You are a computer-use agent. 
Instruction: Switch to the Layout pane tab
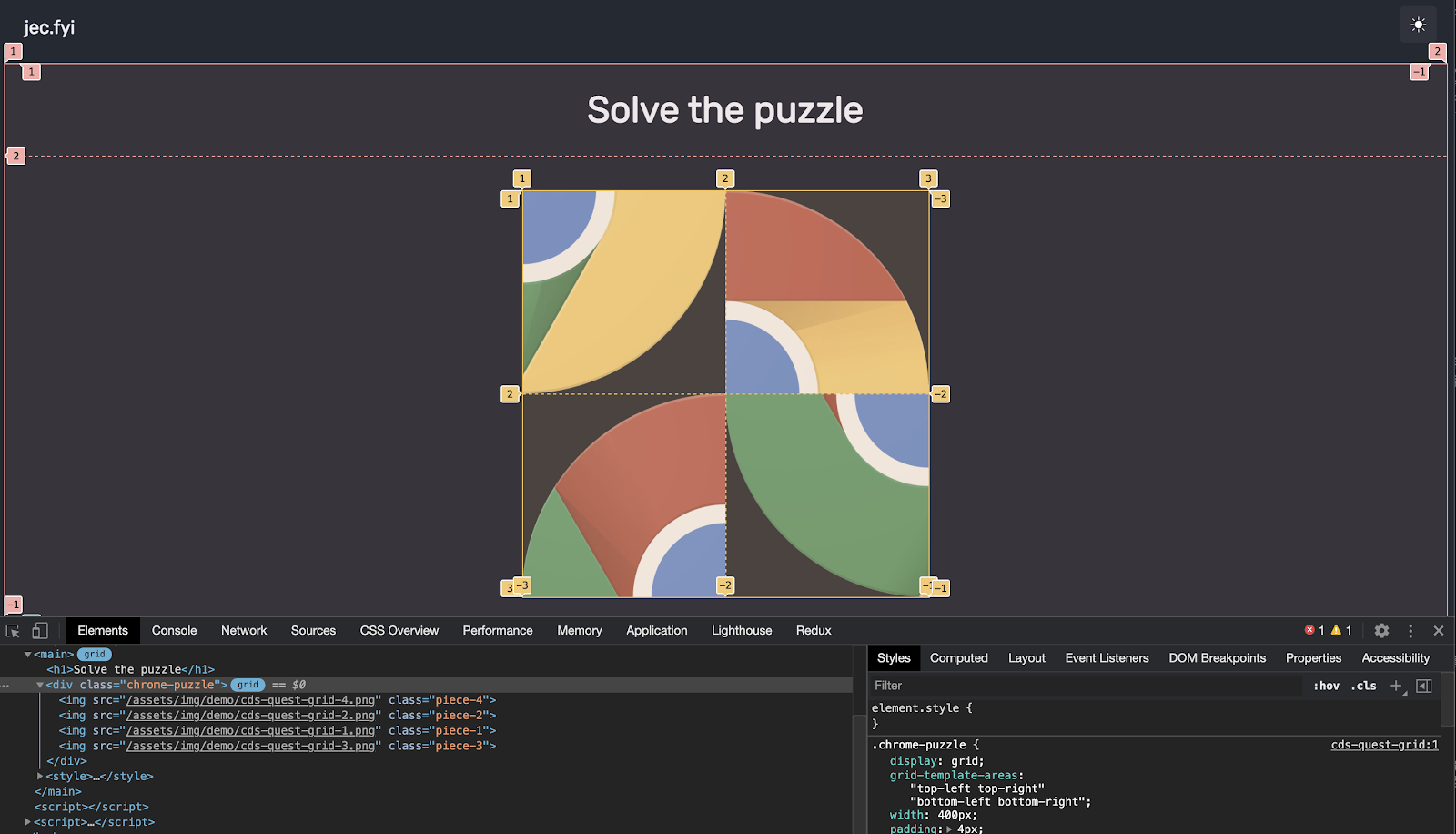1026,657
